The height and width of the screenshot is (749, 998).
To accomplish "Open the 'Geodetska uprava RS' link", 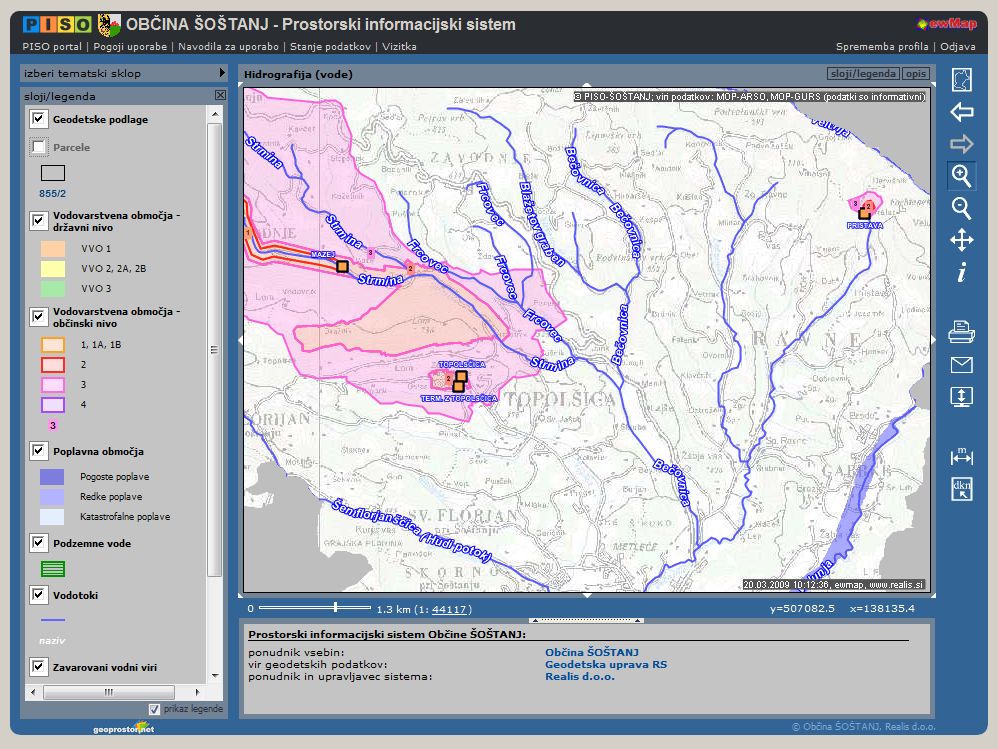I will tap(605, 664).
